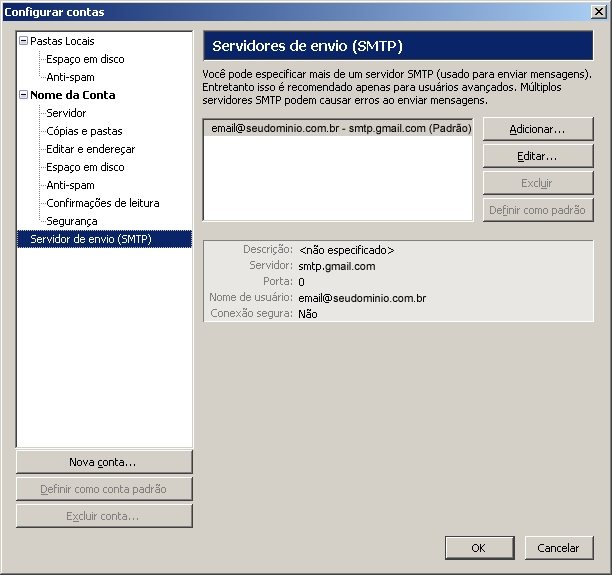Close the Configurar contas window
Screen dimensions: 612x575
[x=598, y=12]
